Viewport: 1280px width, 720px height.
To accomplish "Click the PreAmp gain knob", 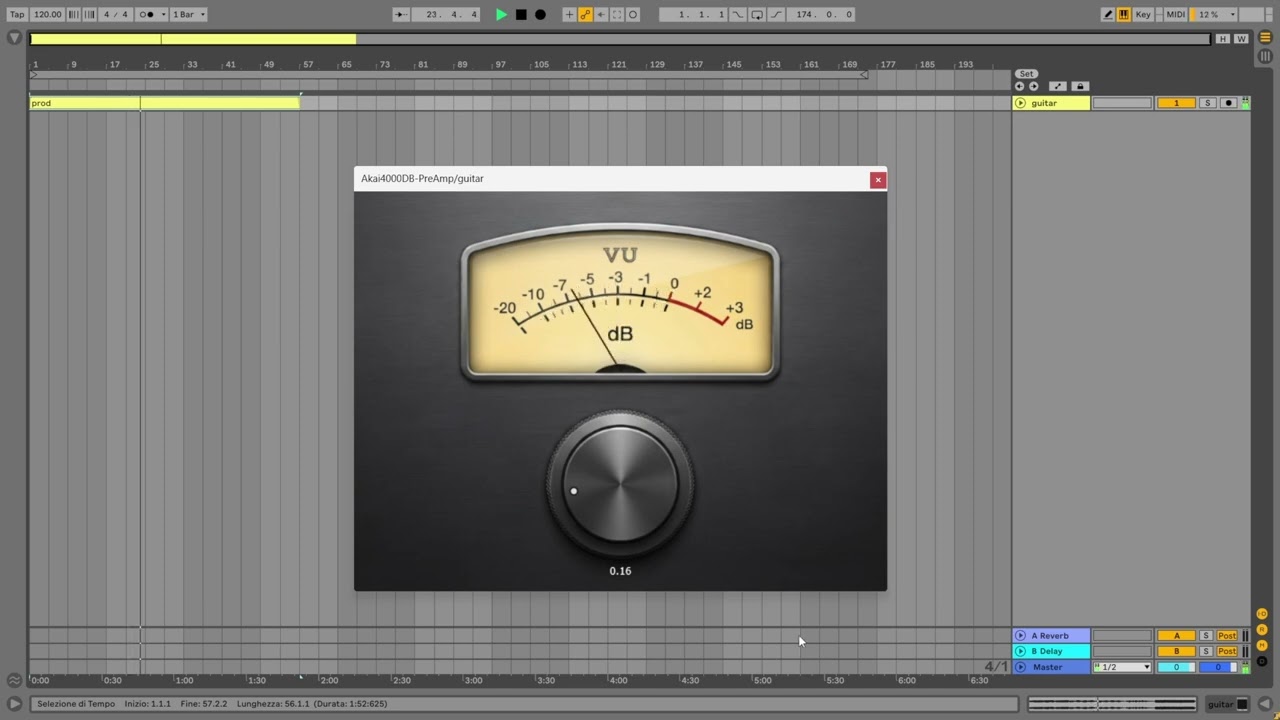I will 620,485.
